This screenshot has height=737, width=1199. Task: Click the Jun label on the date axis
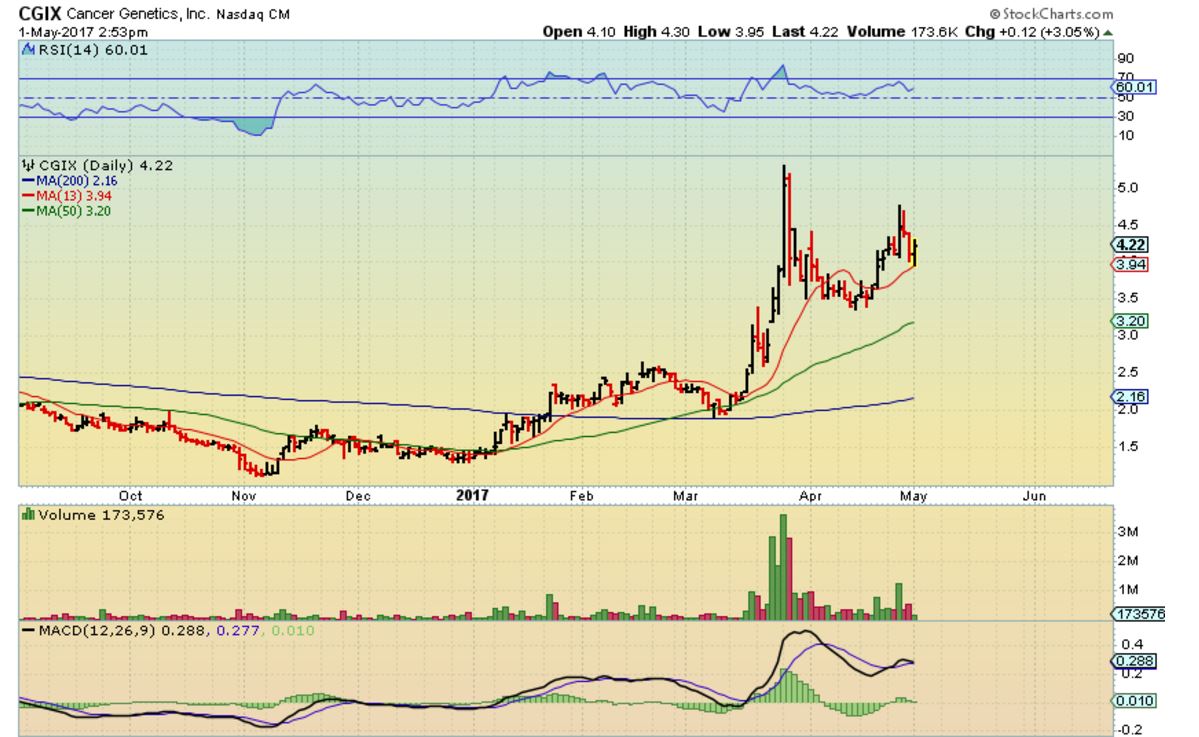click(1035, 496)
